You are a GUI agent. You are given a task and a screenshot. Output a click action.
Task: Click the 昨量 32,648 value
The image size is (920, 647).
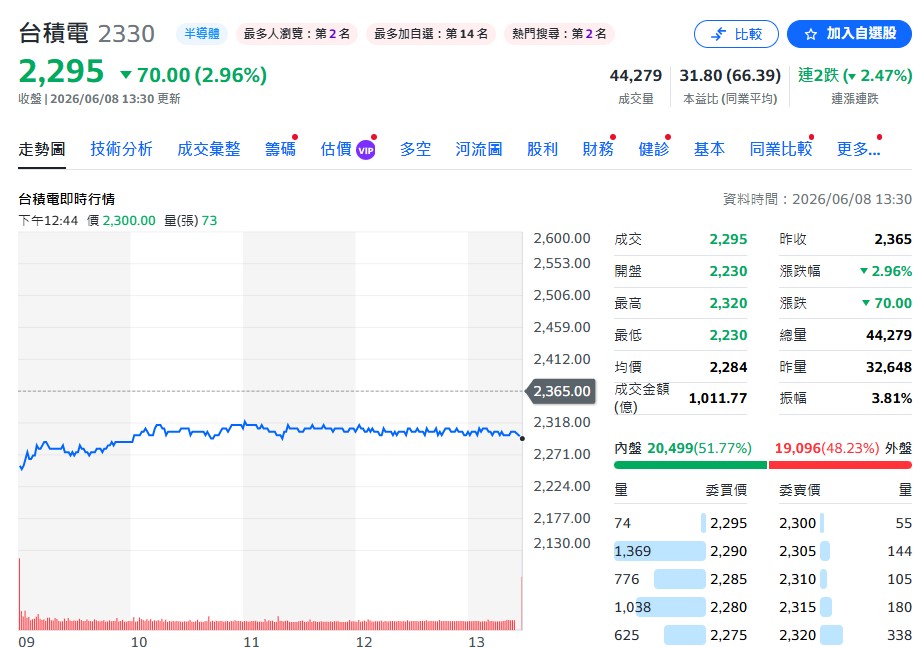pos(889,367)
